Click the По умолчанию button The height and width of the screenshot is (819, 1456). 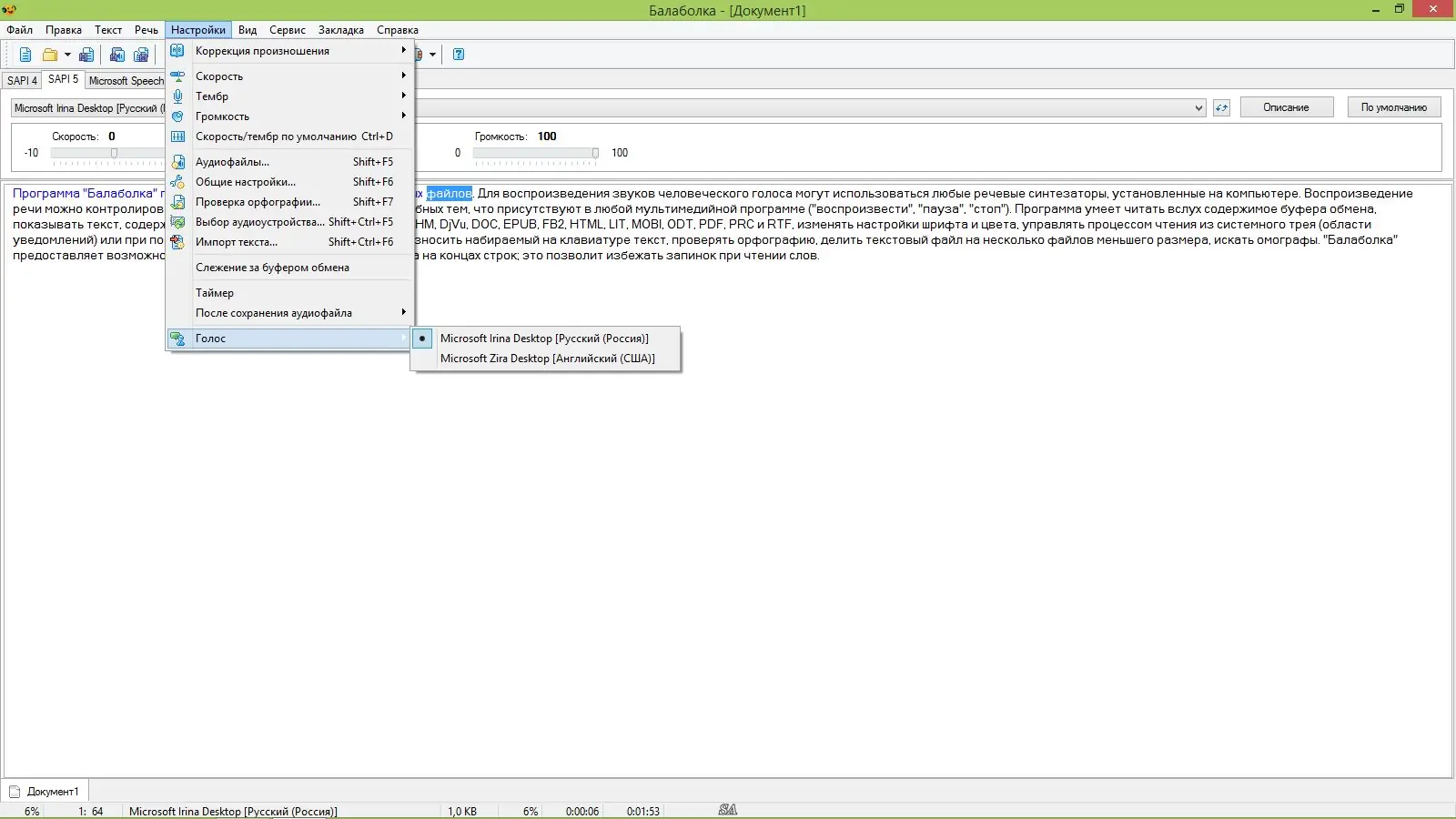1394,107
